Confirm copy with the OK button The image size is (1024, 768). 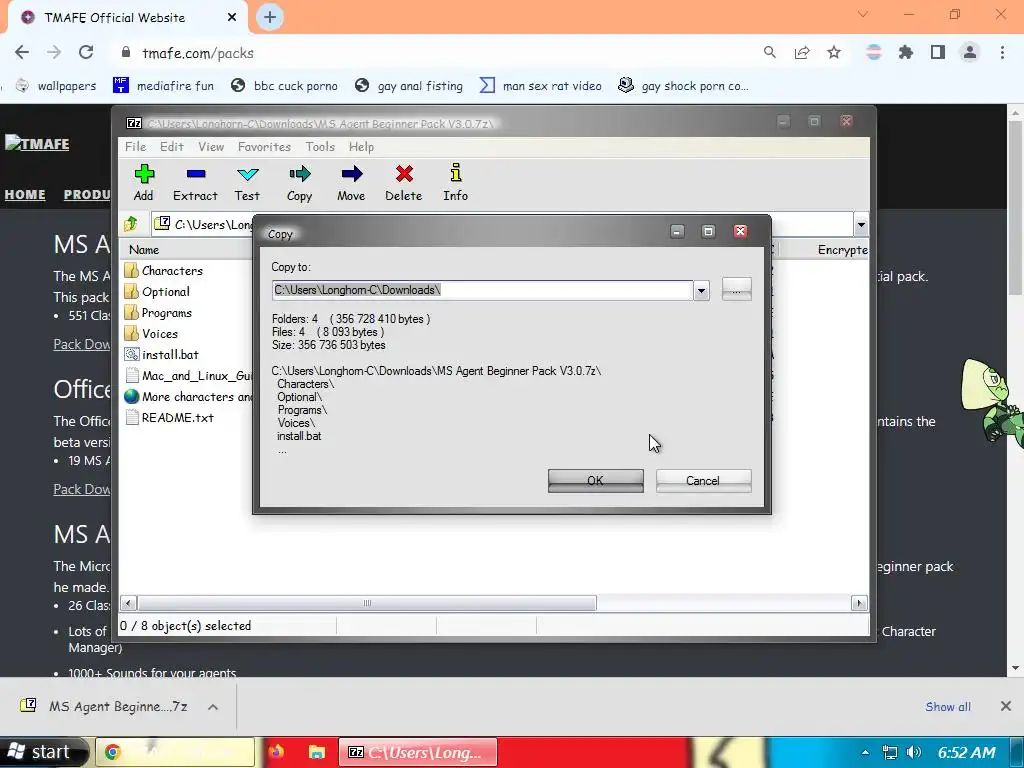coord(596,481)
